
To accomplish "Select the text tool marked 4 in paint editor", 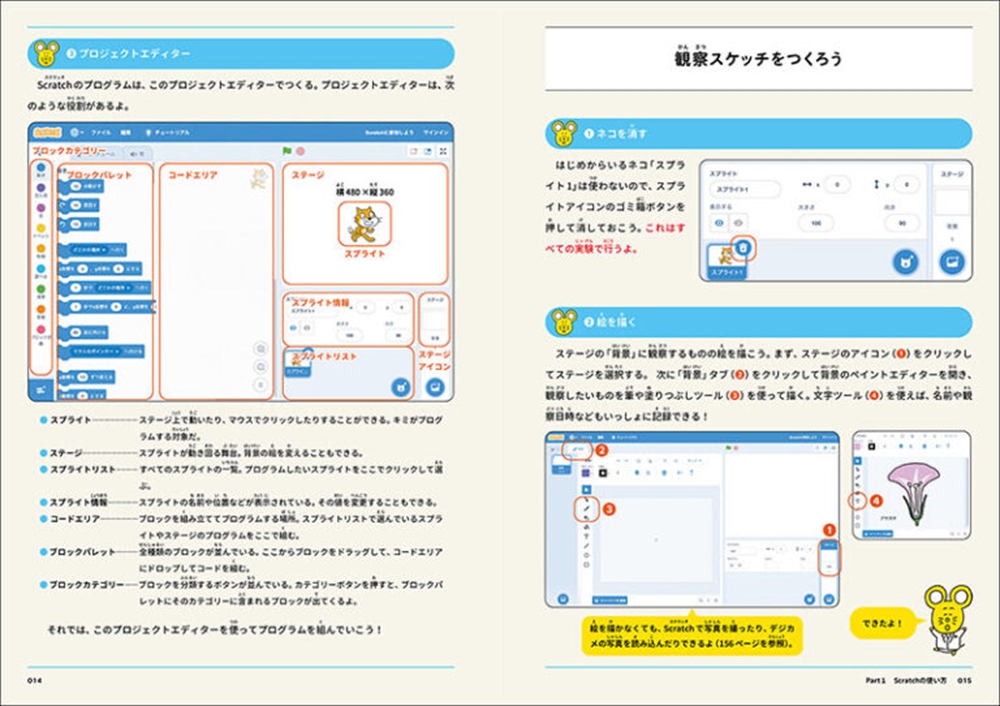I will (857, 500).
